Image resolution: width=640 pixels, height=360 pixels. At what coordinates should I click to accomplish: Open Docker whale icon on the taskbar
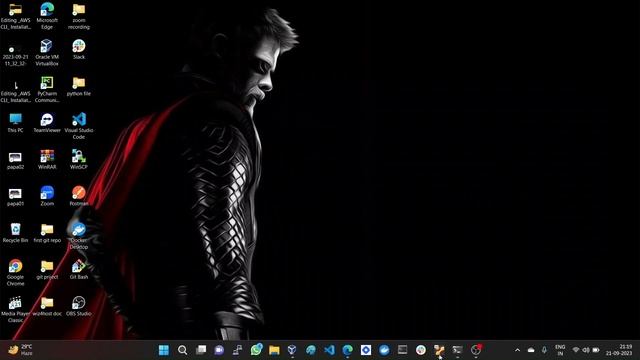click(x=384, y=350)
